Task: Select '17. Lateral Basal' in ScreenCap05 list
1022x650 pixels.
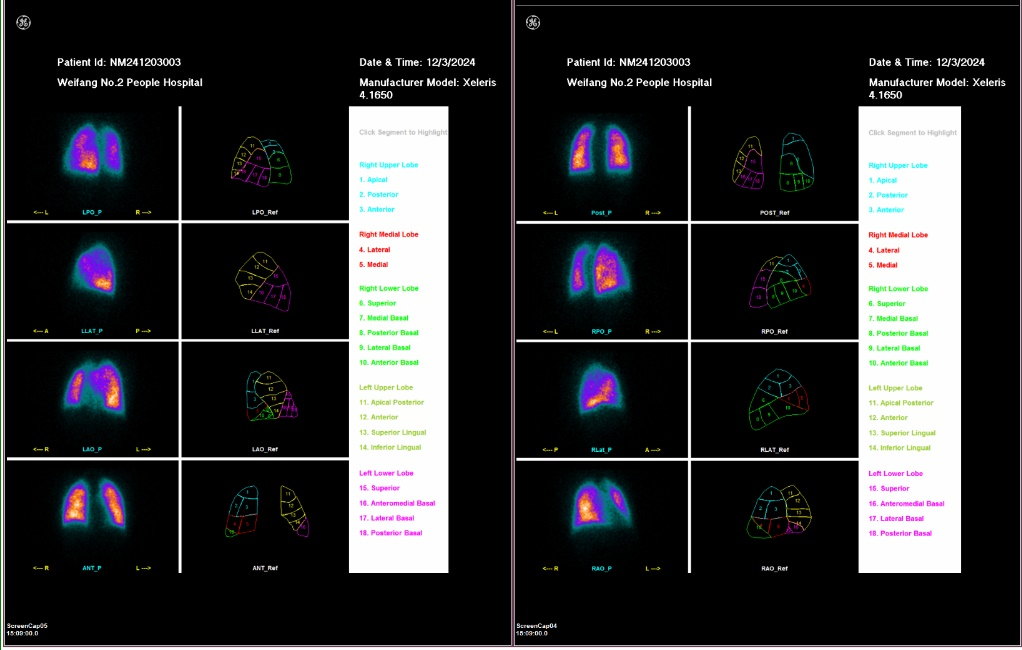Action: tap(387, 518)
